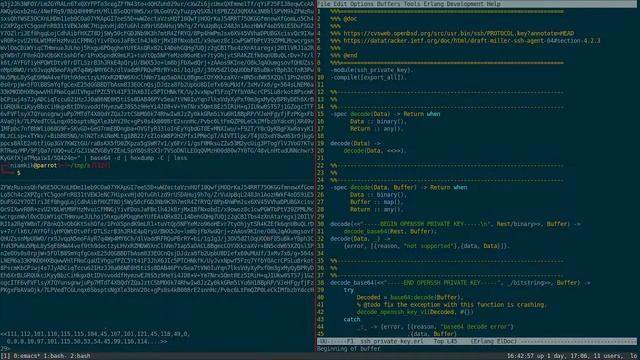Open the Options menu in Emacs
Screen dimensions: 640x360
[x=362, y=4]
